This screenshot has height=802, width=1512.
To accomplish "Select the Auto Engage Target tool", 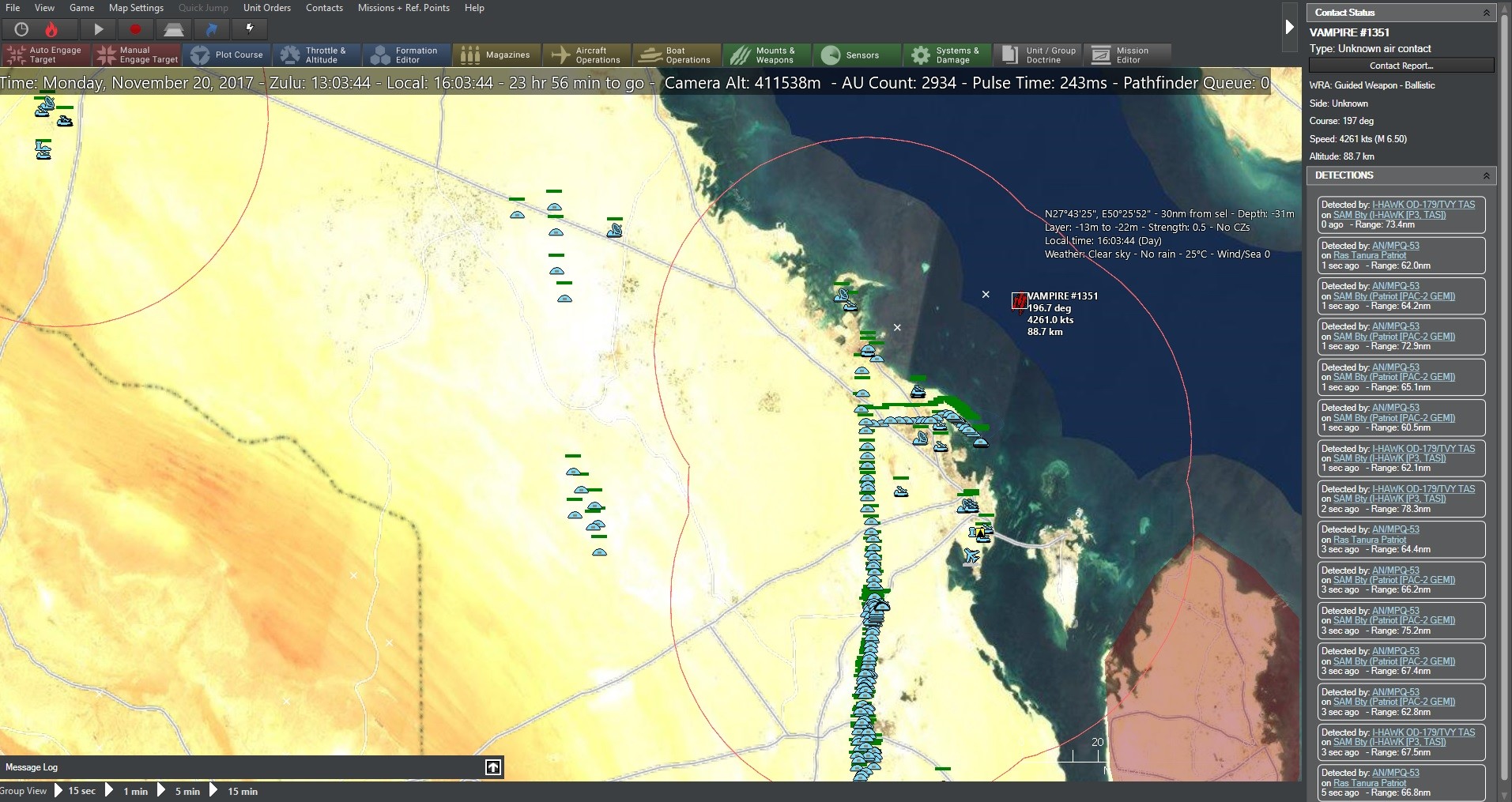I will click(x=44, y=55).
